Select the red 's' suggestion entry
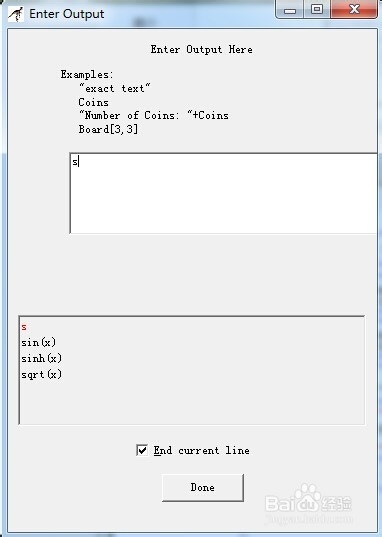 pos(24,327)
